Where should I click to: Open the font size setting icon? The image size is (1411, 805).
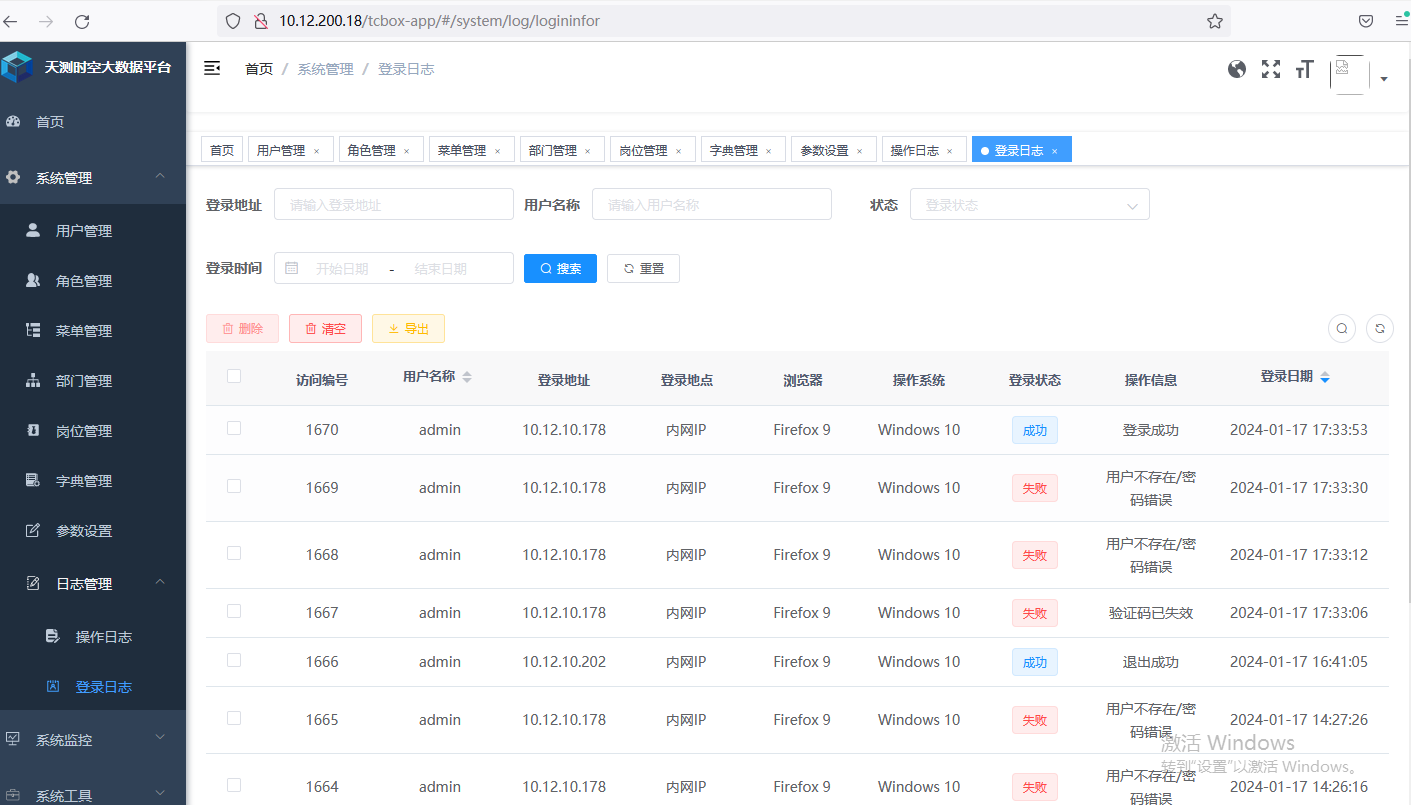coord(1303,69)
